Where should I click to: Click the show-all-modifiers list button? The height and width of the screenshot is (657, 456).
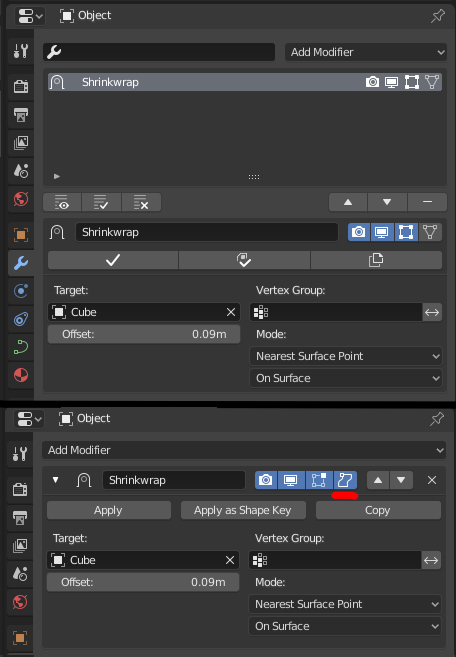[x=62, y=202]
